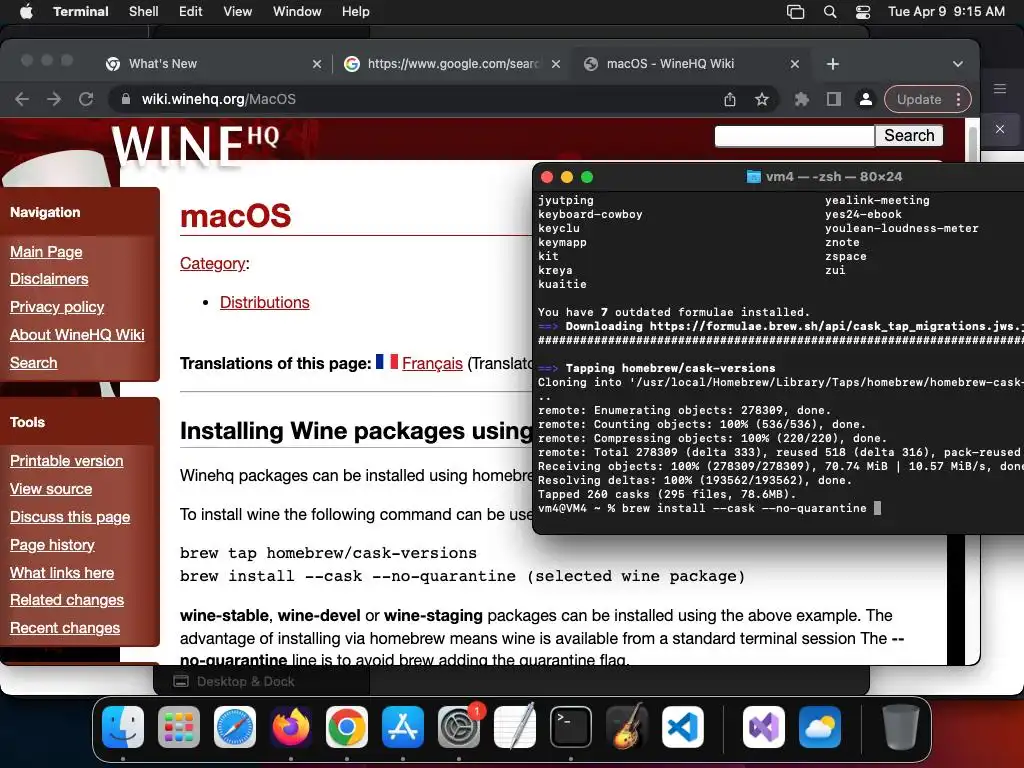Close the What's New tab

point(317,64)
